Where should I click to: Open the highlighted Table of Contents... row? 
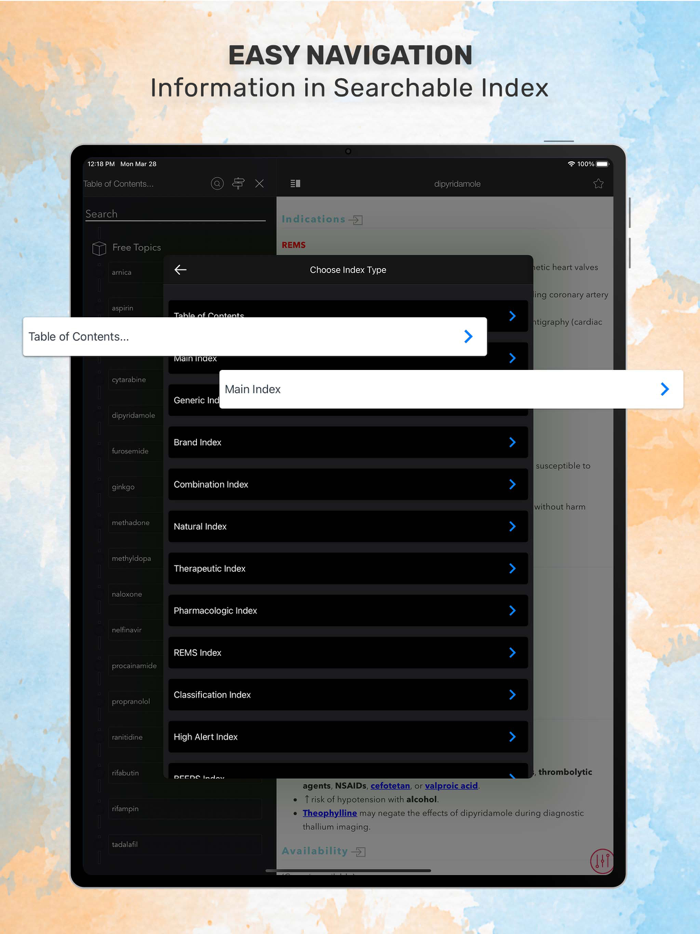click(255, 337)
